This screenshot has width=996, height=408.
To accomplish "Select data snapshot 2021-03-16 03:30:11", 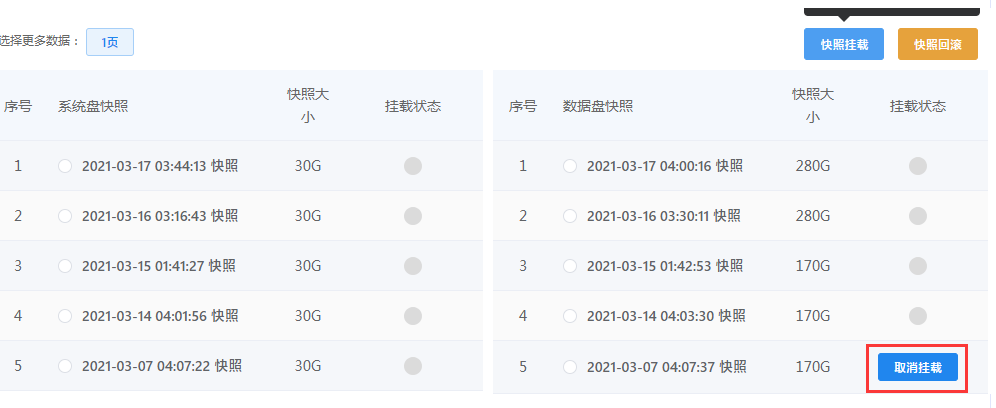I will pos(570,216).
